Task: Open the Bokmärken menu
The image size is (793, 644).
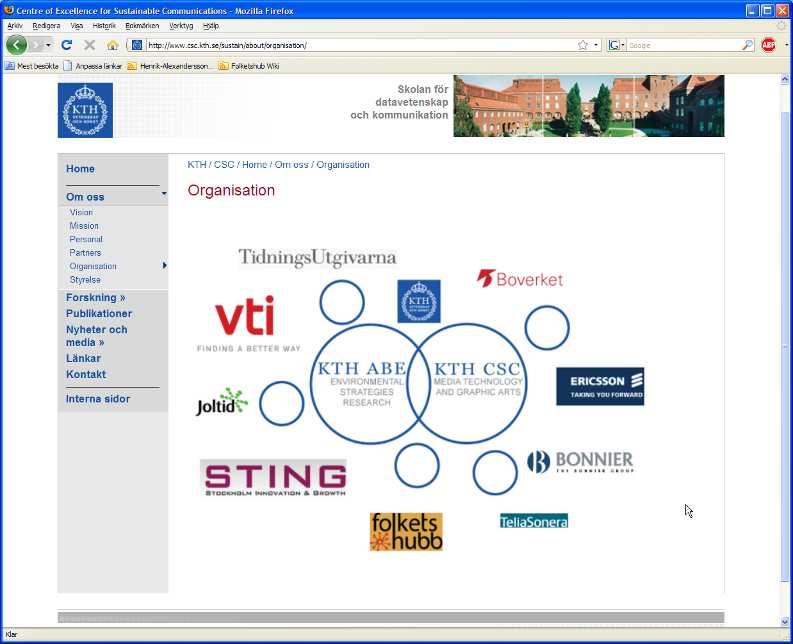Action: (142, 26)
